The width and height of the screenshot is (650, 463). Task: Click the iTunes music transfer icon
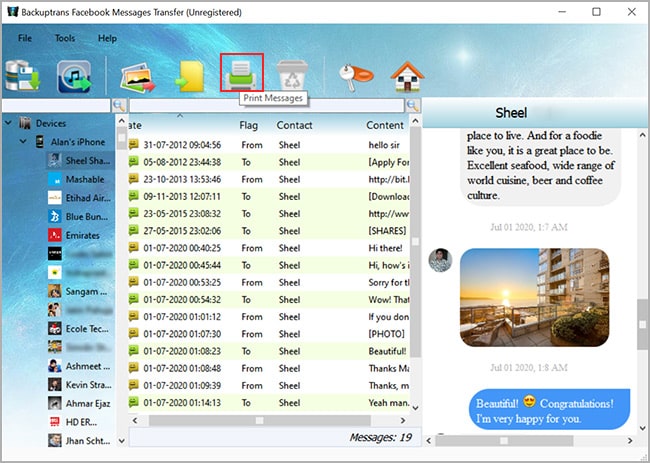pos(73,76)
